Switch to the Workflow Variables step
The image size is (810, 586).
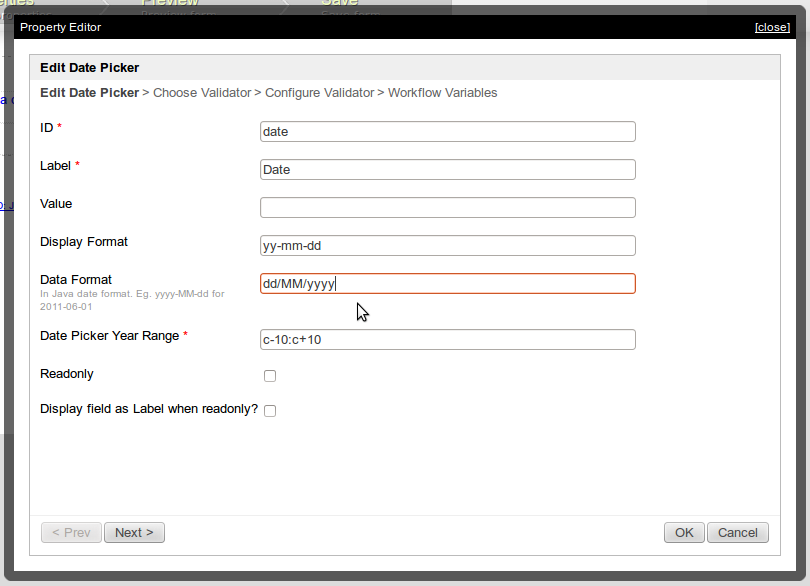click(442, 93)
